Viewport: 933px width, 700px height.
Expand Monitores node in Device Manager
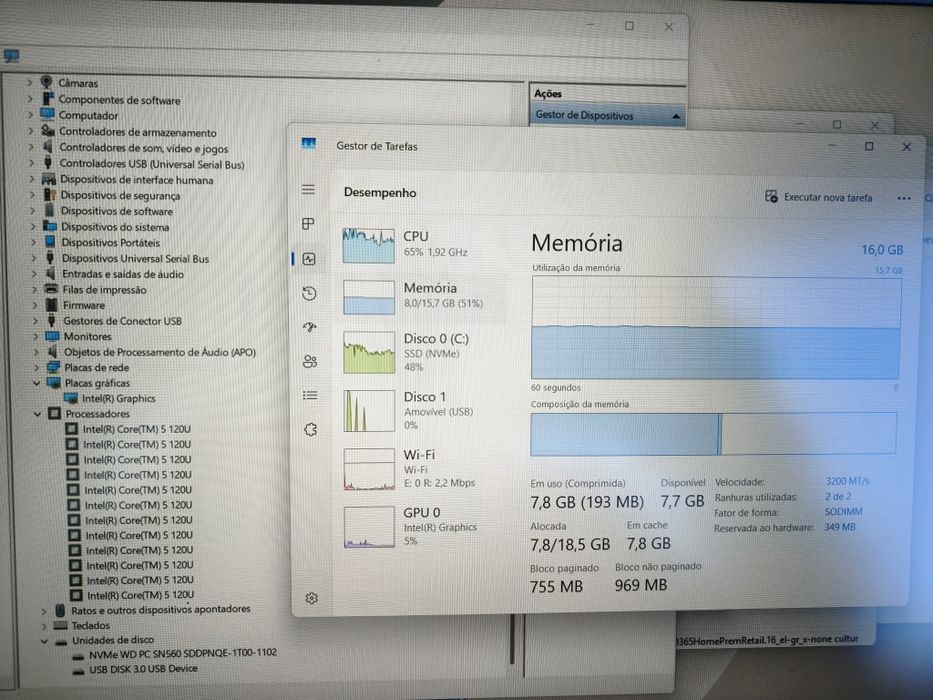click(x=36, y=336)
